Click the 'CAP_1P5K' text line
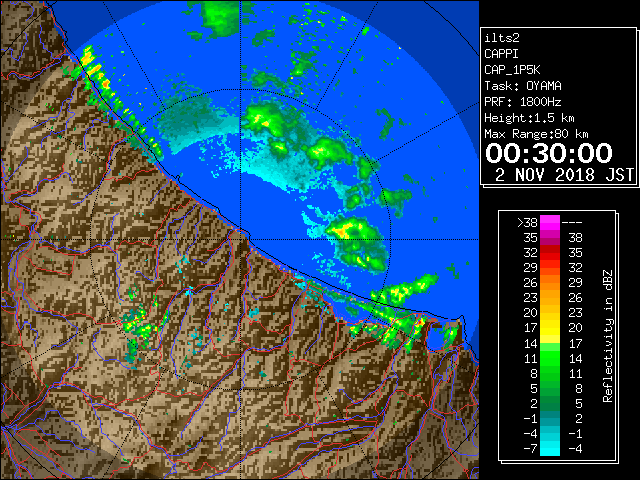The height and width of the screenshot is (480, 640). [512, 70]
